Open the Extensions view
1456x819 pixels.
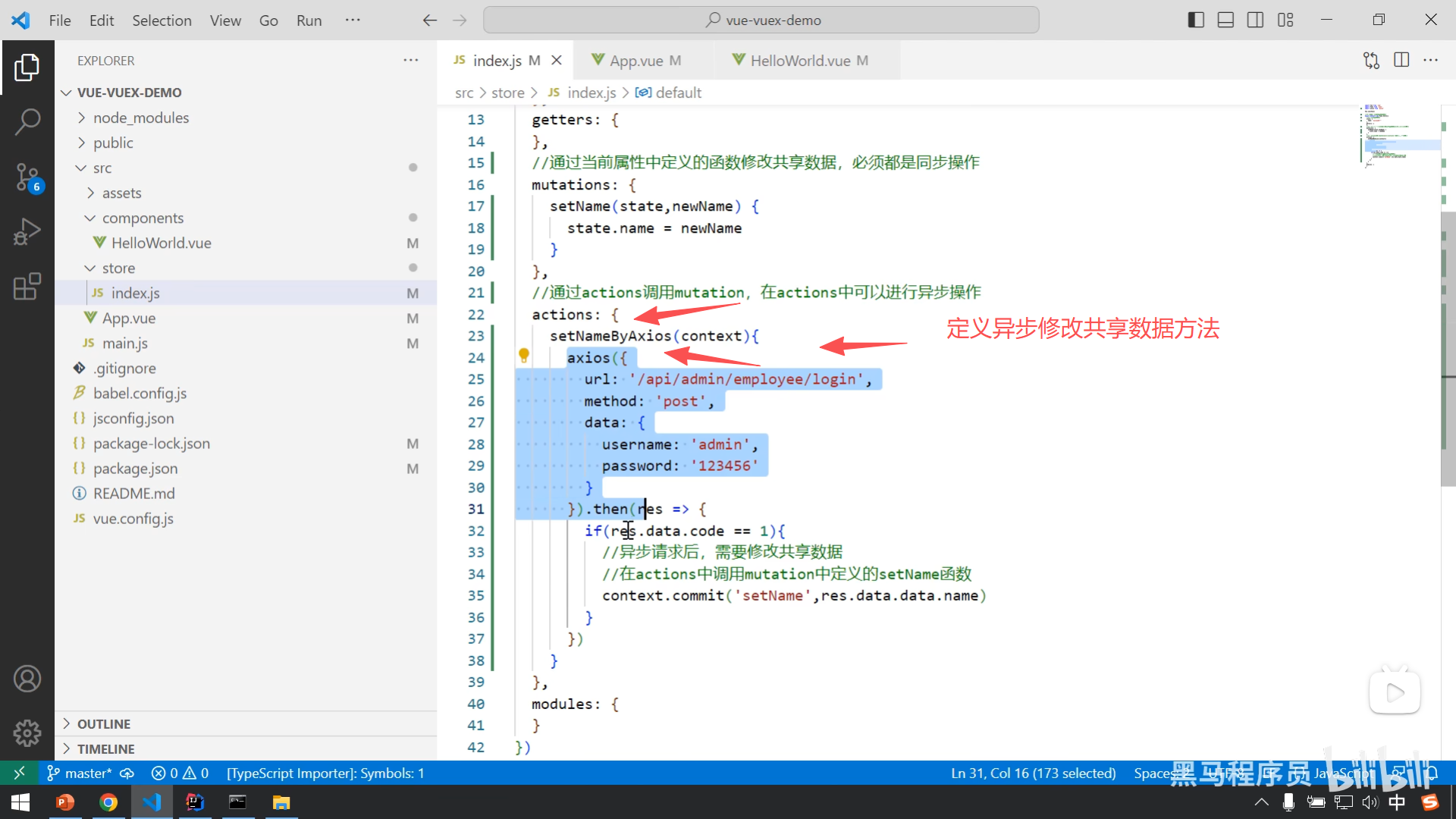click(x=27, y=287)
